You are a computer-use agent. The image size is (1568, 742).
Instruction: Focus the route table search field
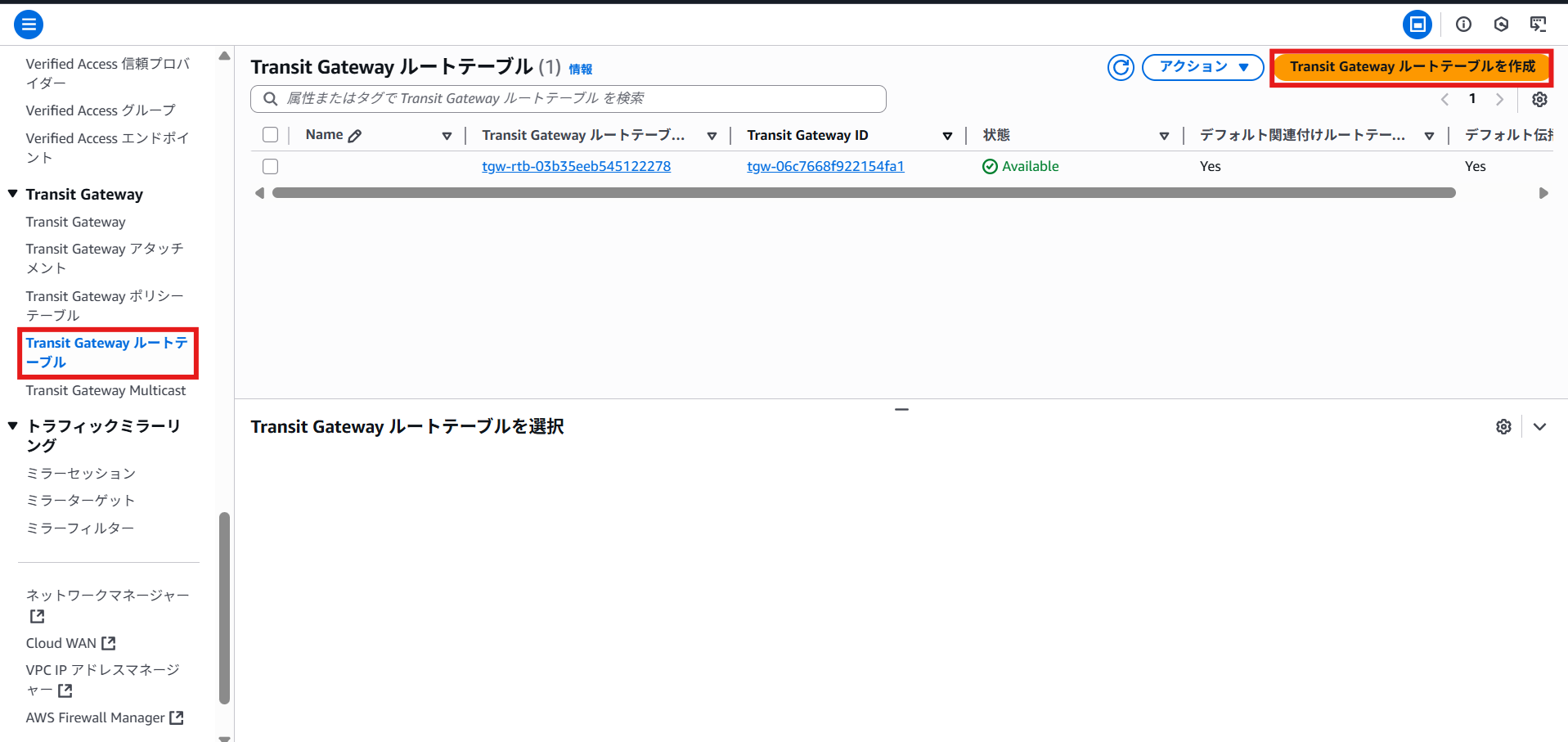coord(568,99)
